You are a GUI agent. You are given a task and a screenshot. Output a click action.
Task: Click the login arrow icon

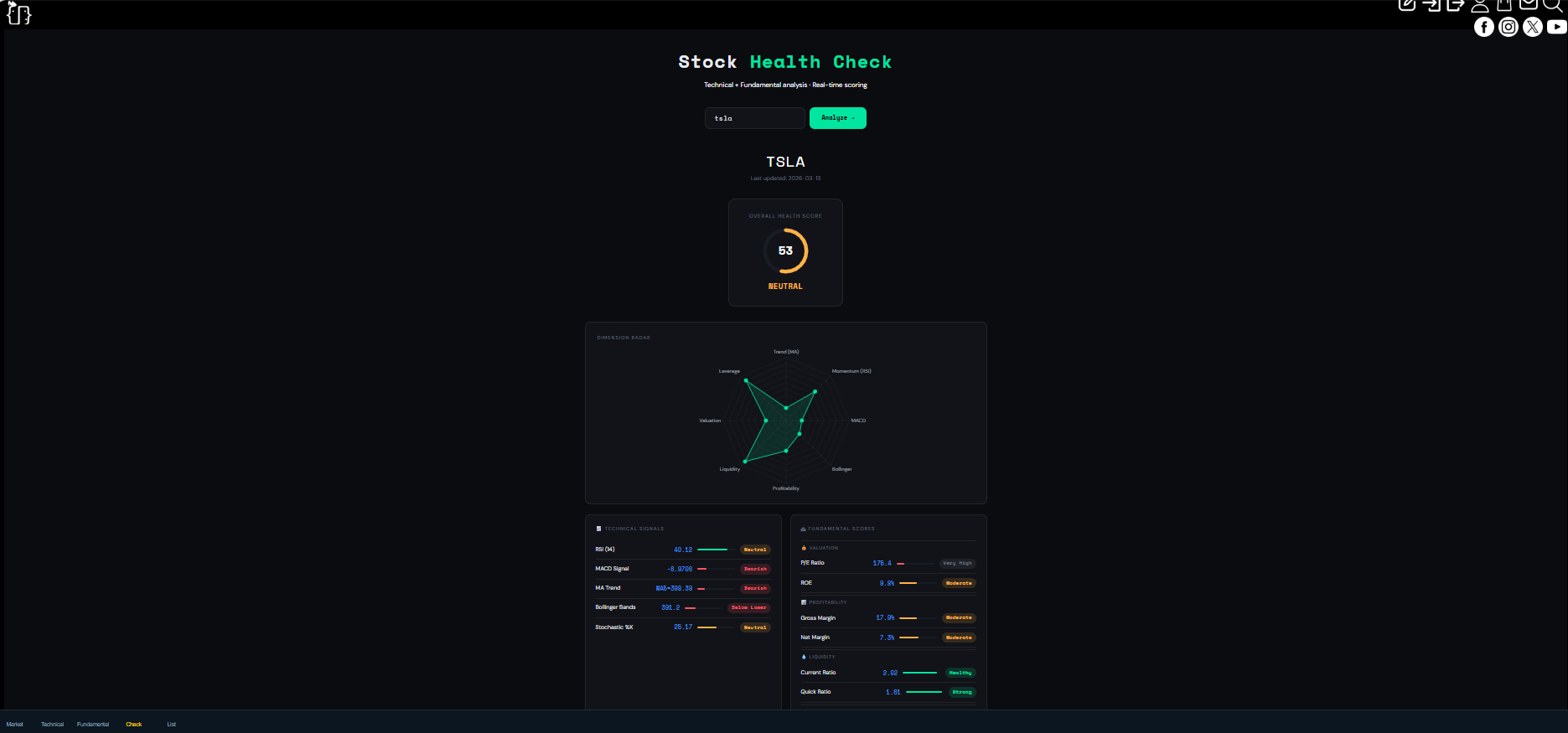pos(1431,4)
